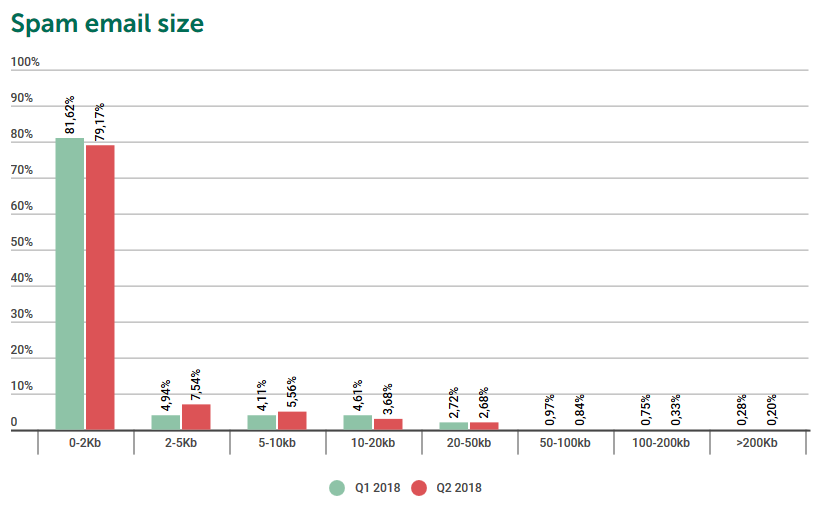Select the red 5-10kb bar
832x506 pixels.
tap(292, 420)
